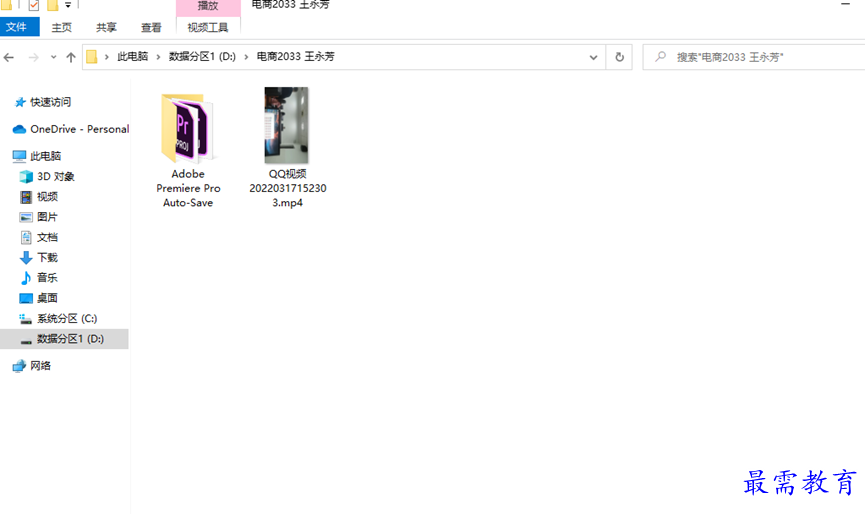Image resolution: width=865 pixels, height=514 pixels.
Task: Refresh the current folder view
Action: pyautogui.click(x=620, y=57)
